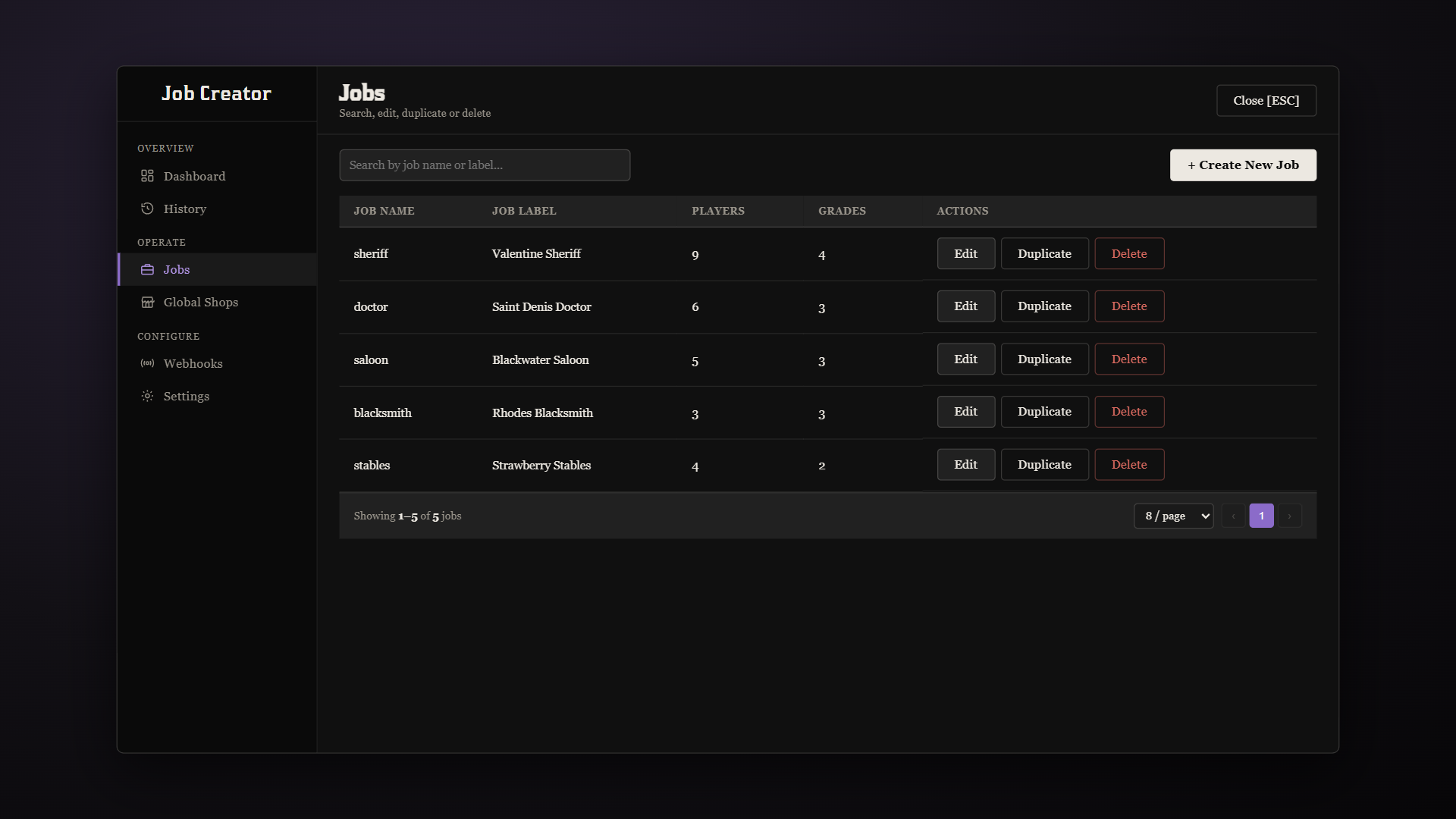Open the Settings gear icon
The image size is (1456, 819).
point(147,397)
